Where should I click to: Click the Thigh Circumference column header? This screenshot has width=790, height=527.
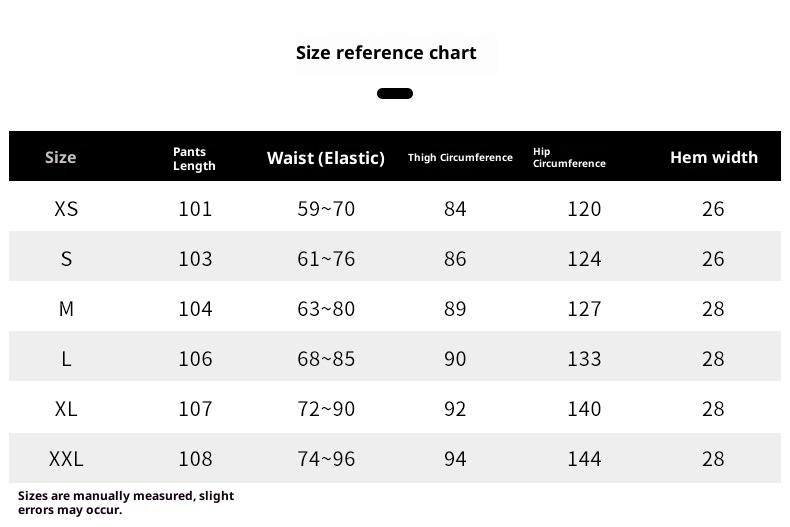pos(460,158)
